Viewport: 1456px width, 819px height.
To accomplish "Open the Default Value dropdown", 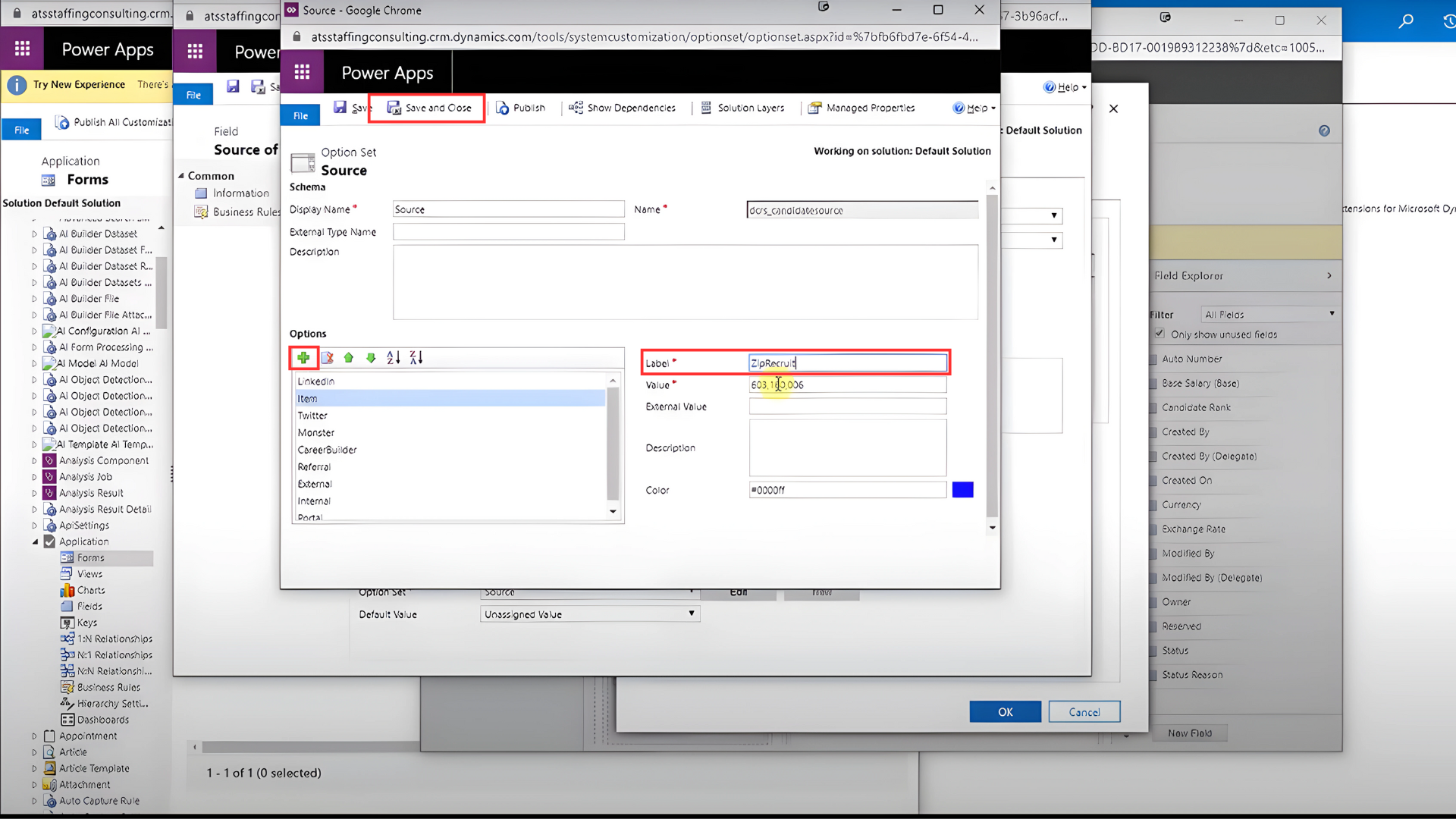I will (x=590, y=614).
